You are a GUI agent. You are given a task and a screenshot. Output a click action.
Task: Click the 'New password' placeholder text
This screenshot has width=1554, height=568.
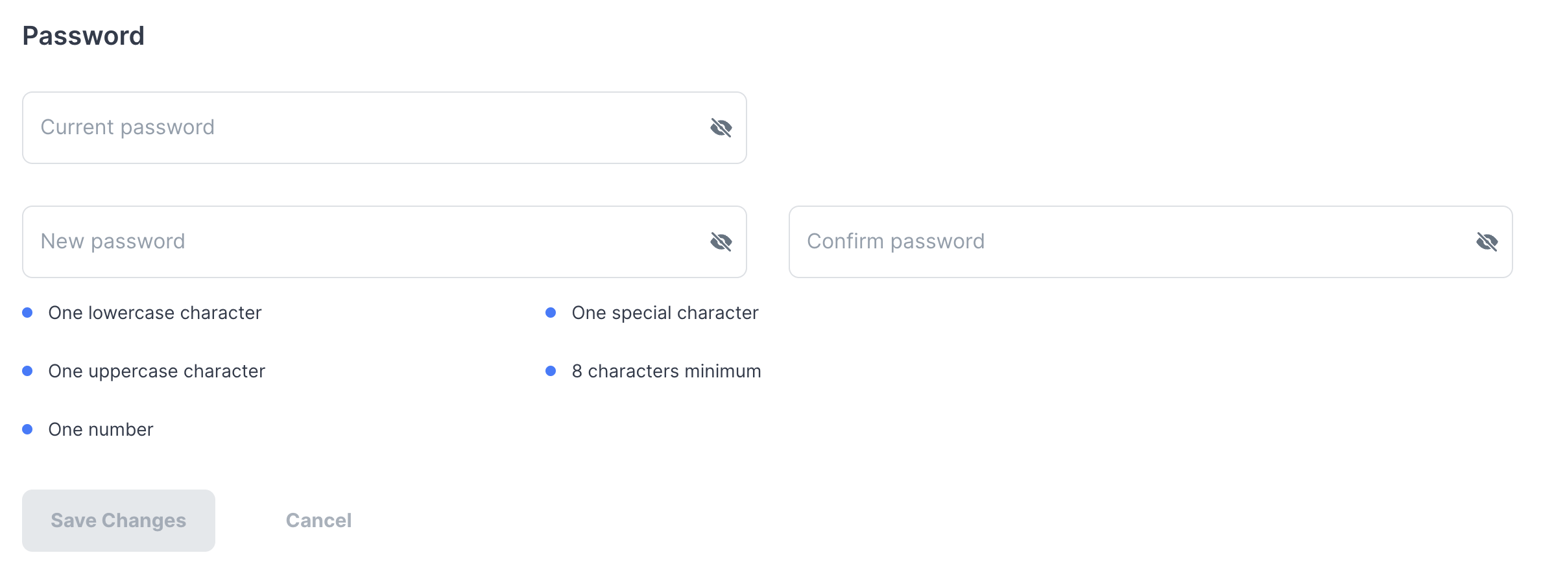click(113, 242)
